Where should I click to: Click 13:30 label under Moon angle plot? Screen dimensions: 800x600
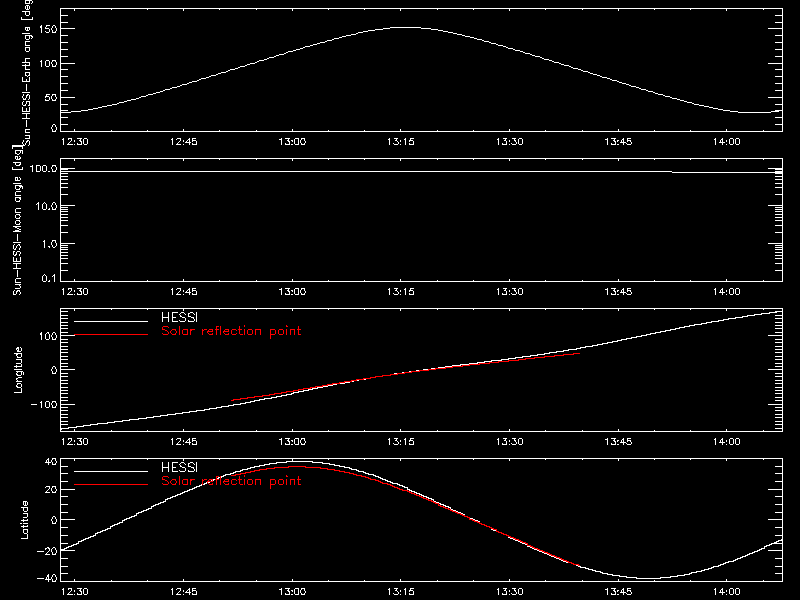[x=509, y=291]
